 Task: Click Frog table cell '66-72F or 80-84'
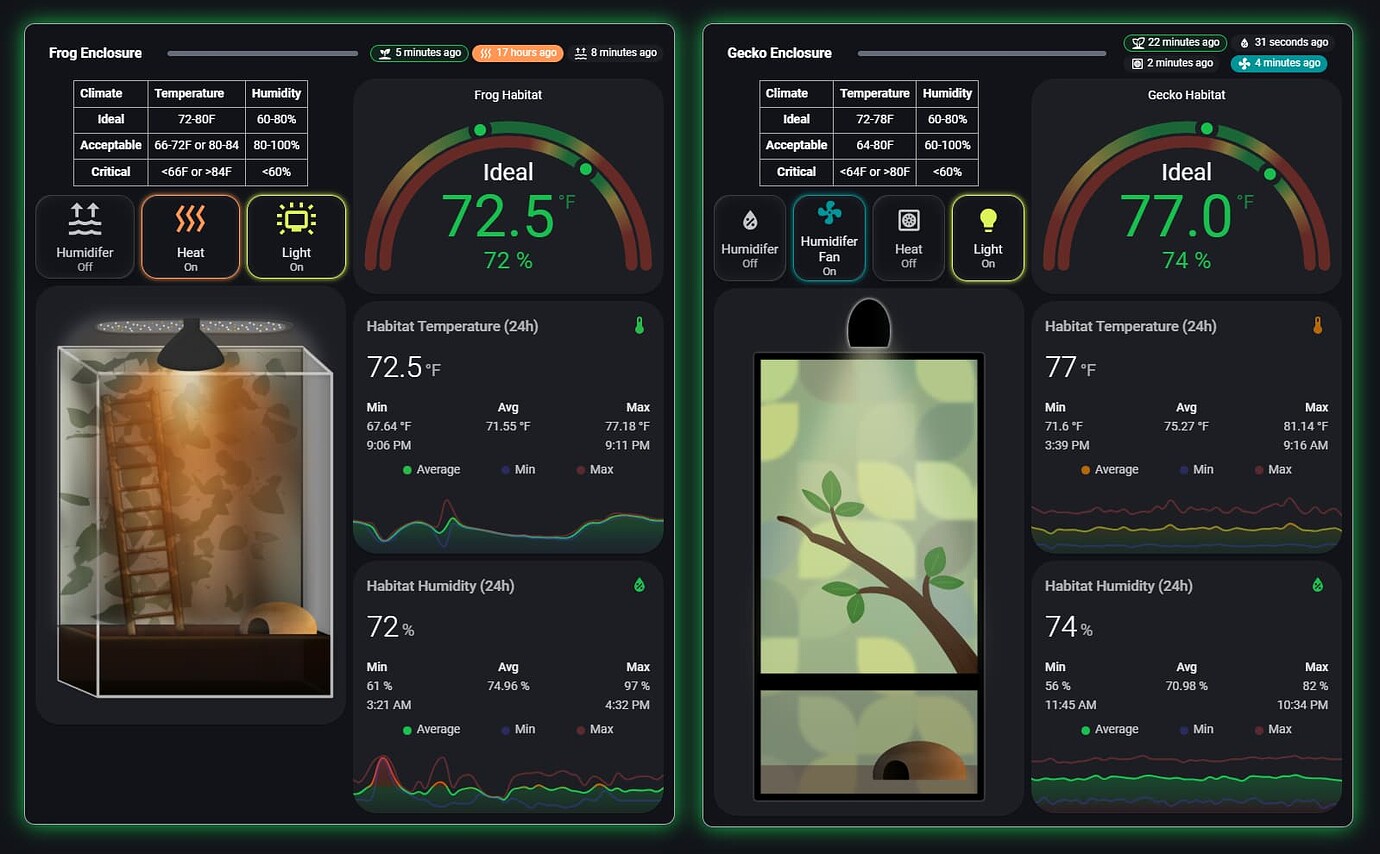coord(196,145)
